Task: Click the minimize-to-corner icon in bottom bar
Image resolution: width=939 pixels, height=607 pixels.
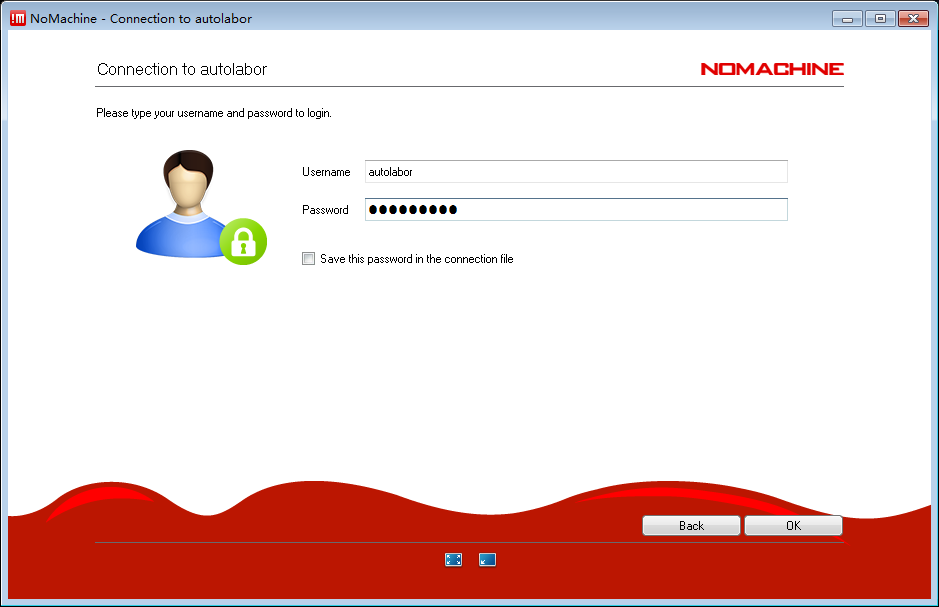Action: [x=488, y=560]
